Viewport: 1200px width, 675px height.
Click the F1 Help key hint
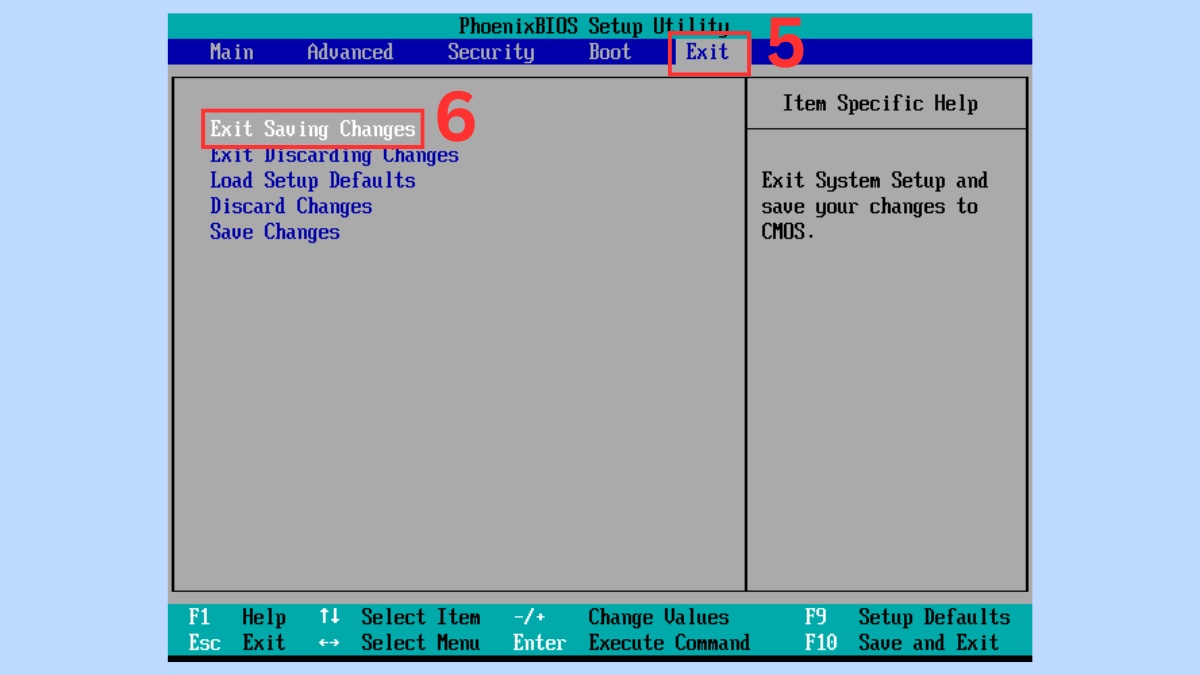[237, 617]
